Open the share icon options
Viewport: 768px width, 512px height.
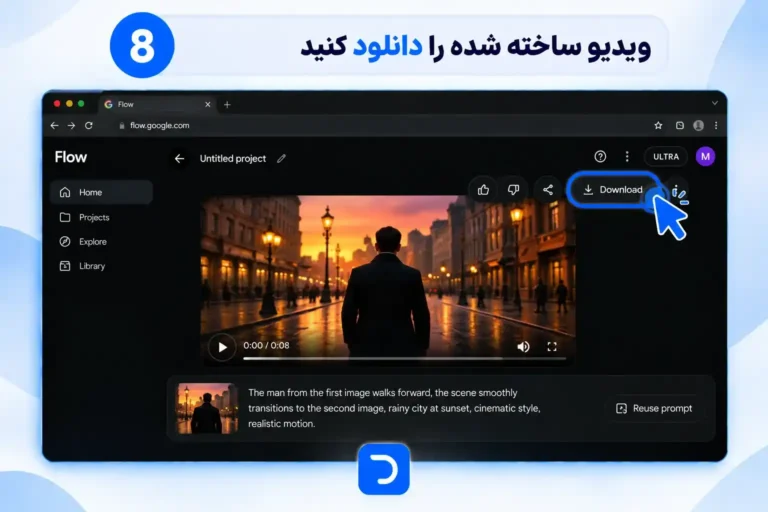pos(548,190)
